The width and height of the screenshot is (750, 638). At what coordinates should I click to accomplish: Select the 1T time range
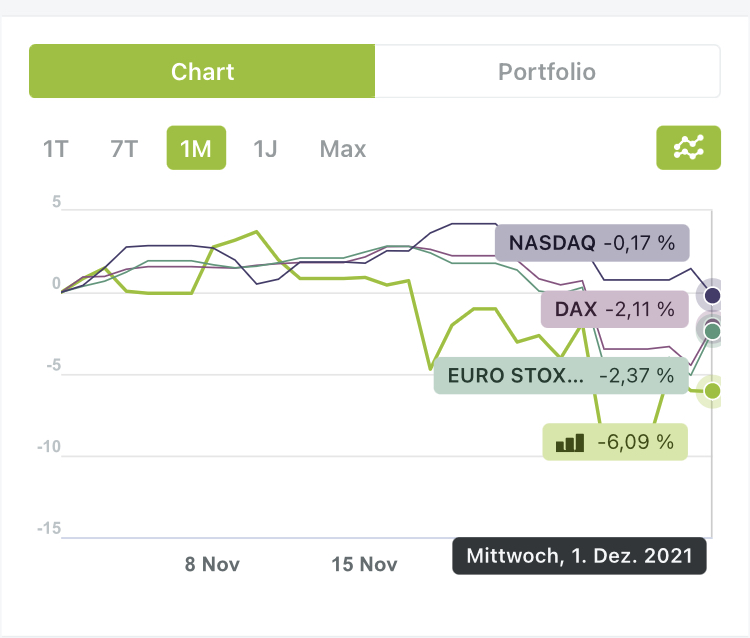point(56,149)
